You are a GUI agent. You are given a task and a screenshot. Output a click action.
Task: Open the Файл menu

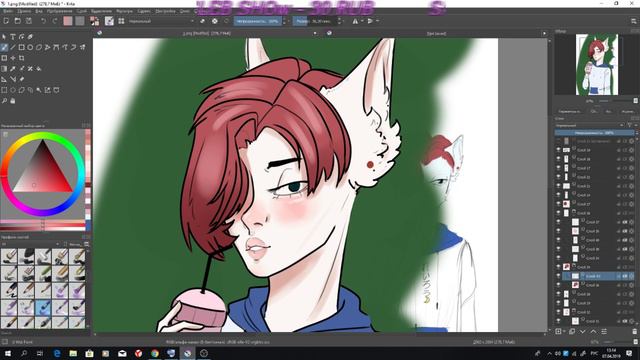coord(8,11)
